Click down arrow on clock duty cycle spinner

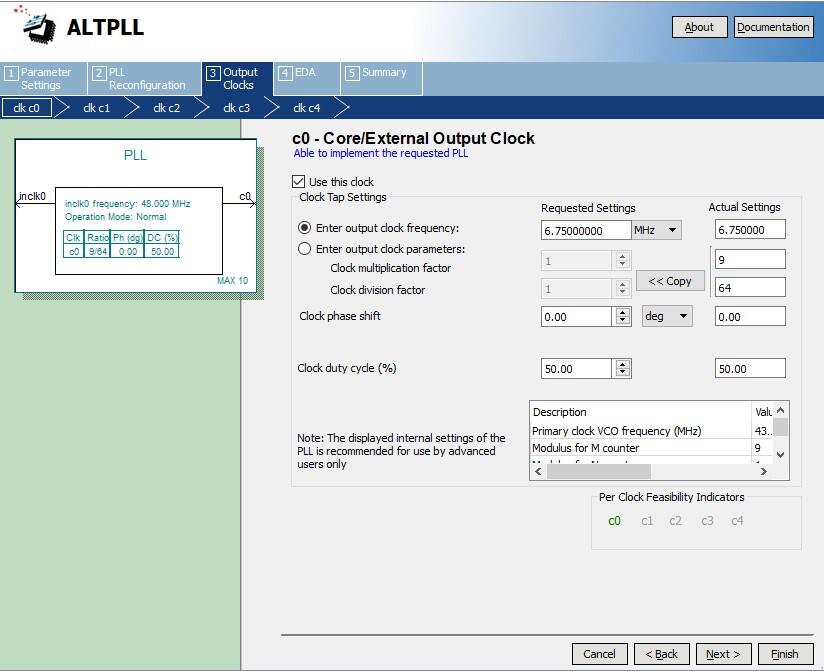coord(623,373)
